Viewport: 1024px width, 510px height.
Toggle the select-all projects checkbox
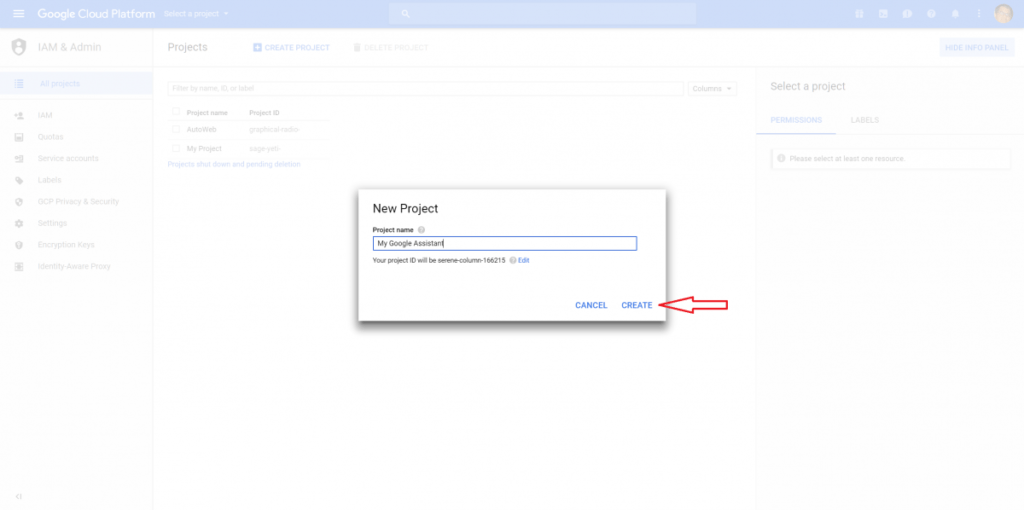pos(176,112)
